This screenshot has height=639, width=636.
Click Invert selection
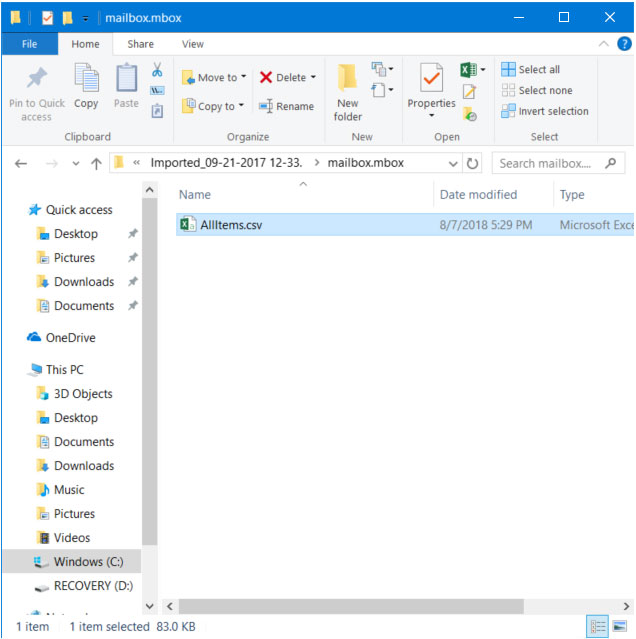545,111
